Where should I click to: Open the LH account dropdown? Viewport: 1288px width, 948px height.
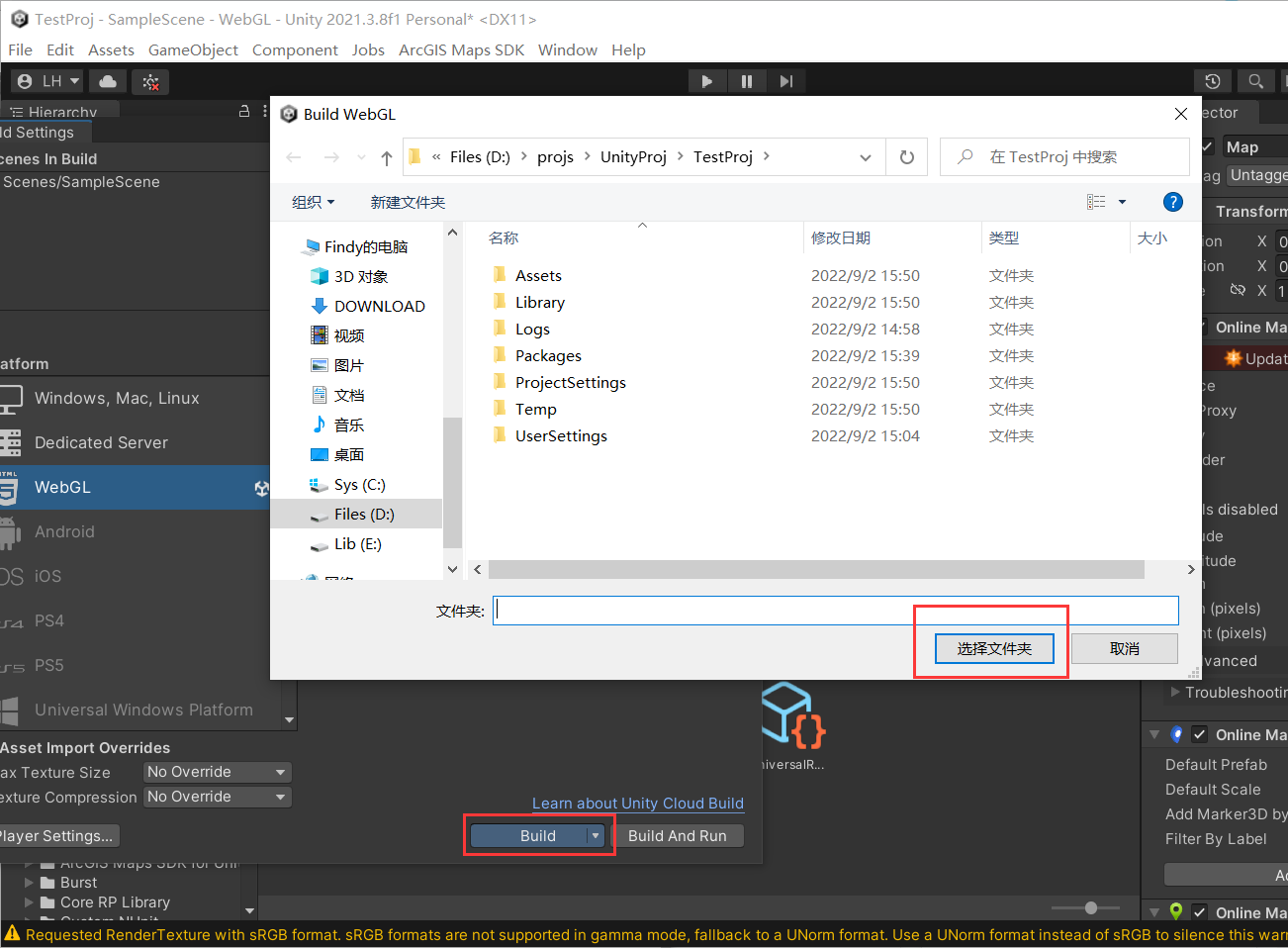(x=49, y=81)
